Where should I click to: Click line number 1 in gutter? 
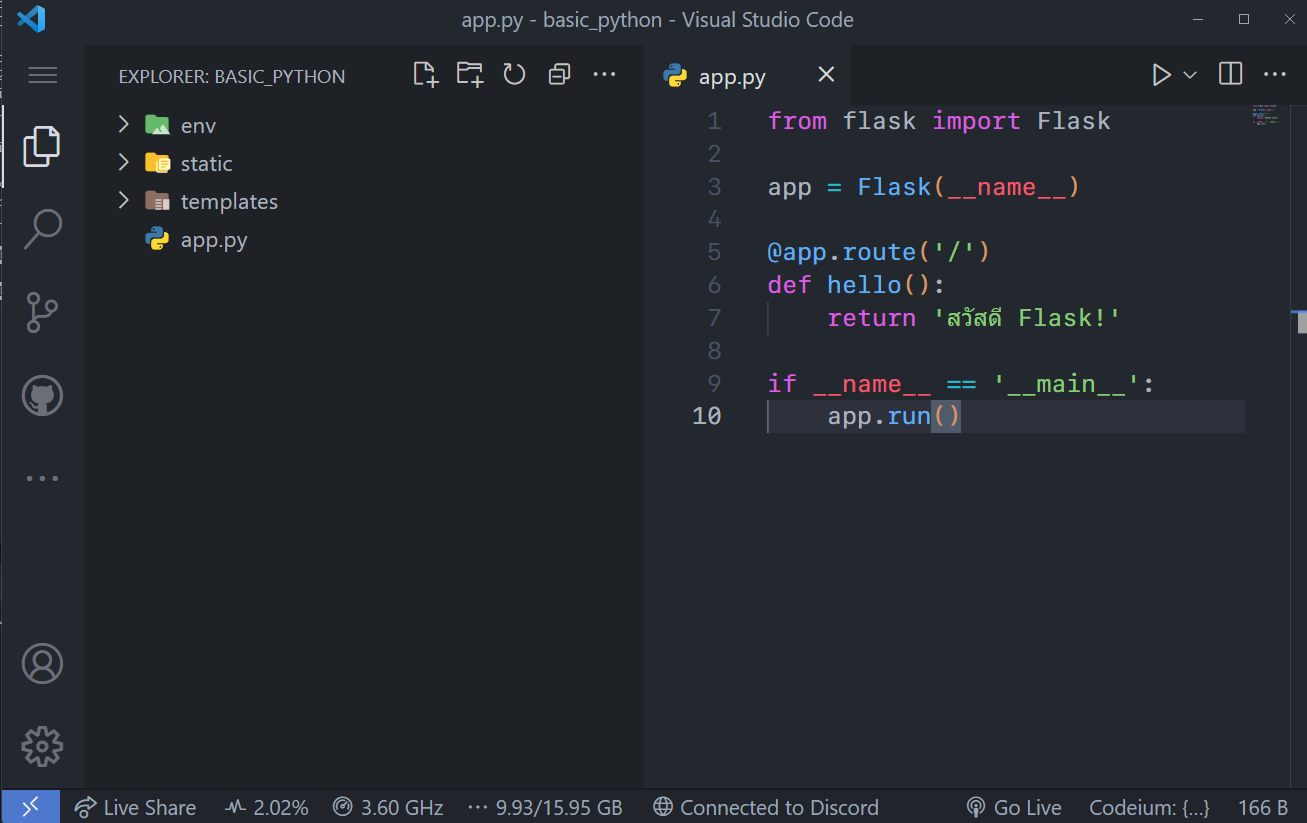pos(714,121)
